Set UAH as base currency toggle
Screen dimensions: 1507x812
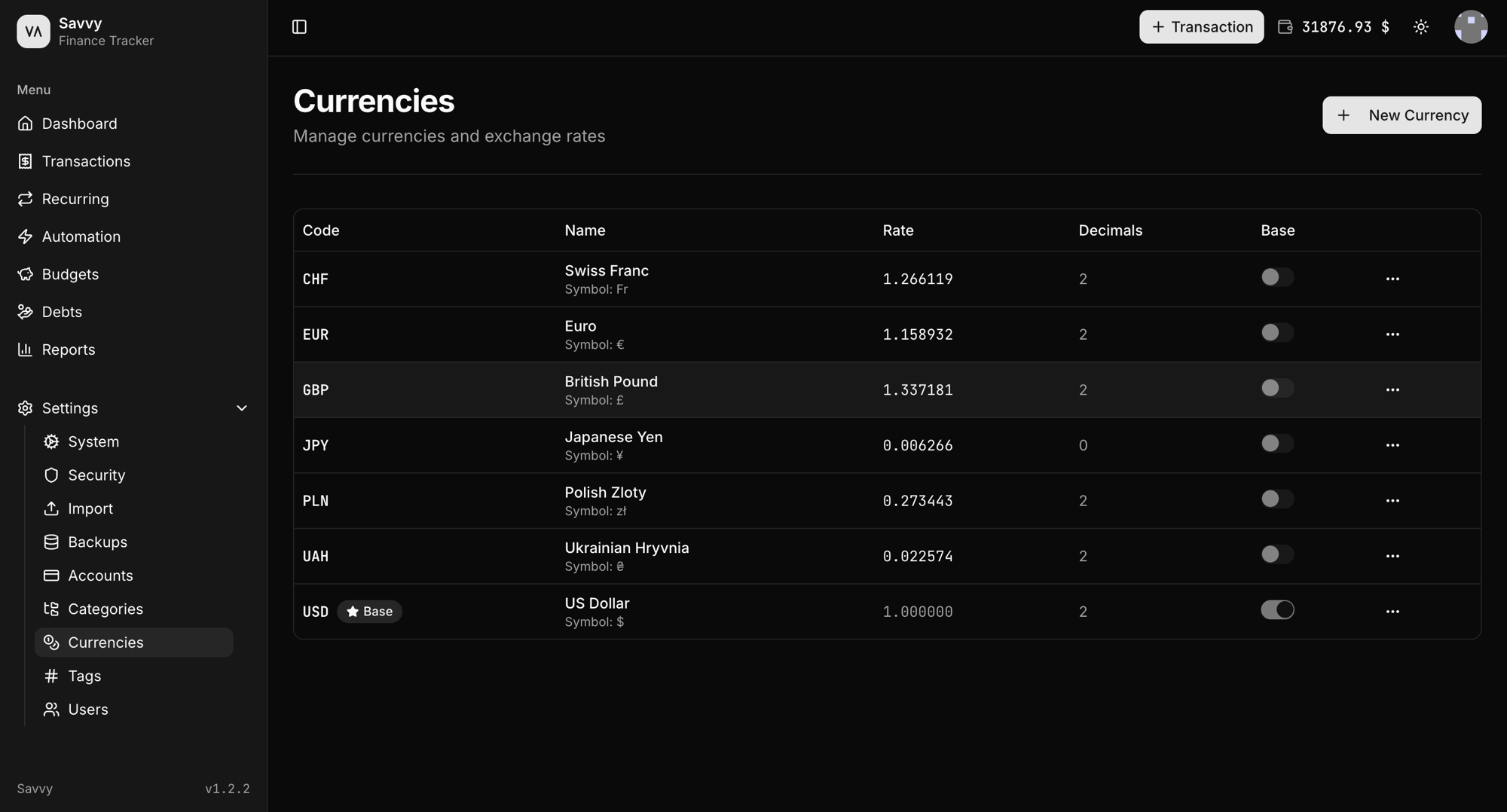[x=1277, y=554]
